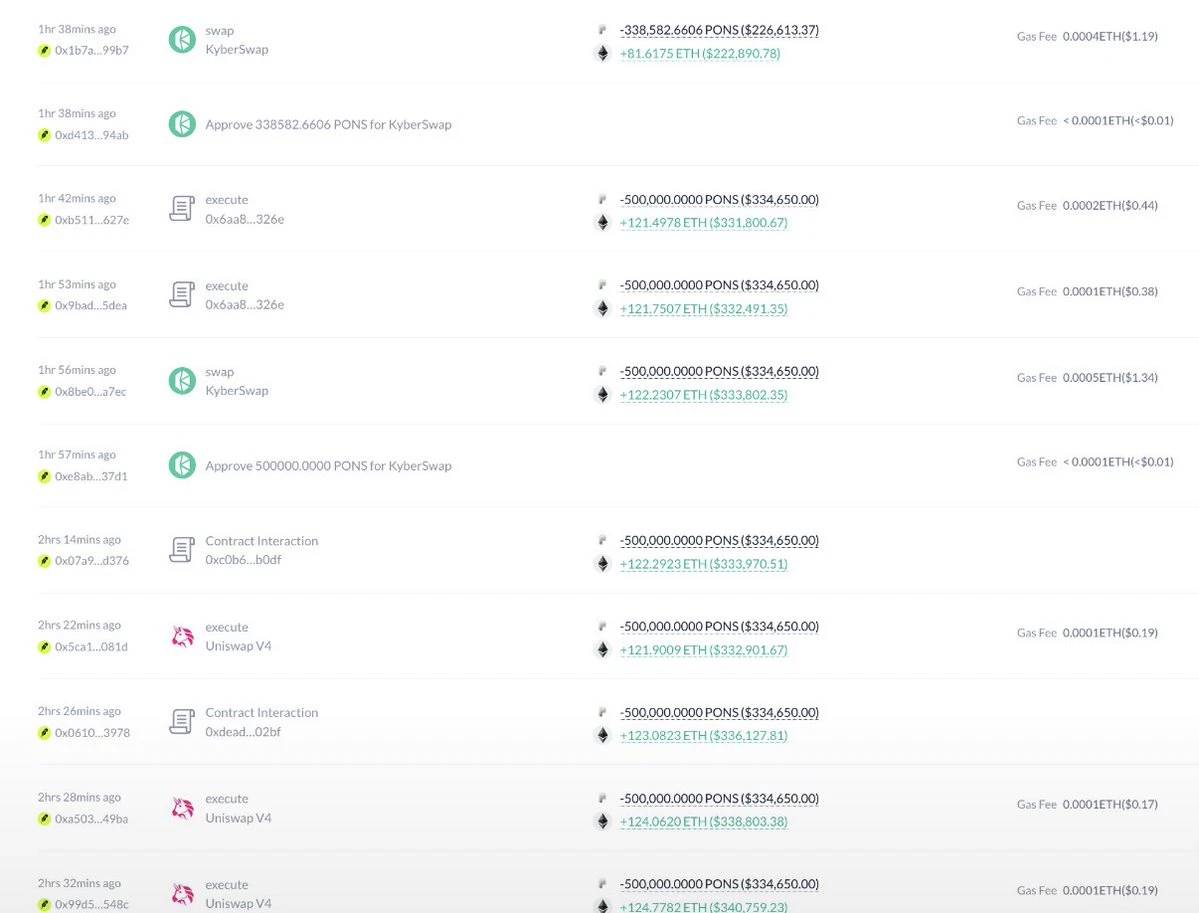Open transaction hash 0x07a9...d376
This screenshot has height=913, width=1199.
click(92, 561)
